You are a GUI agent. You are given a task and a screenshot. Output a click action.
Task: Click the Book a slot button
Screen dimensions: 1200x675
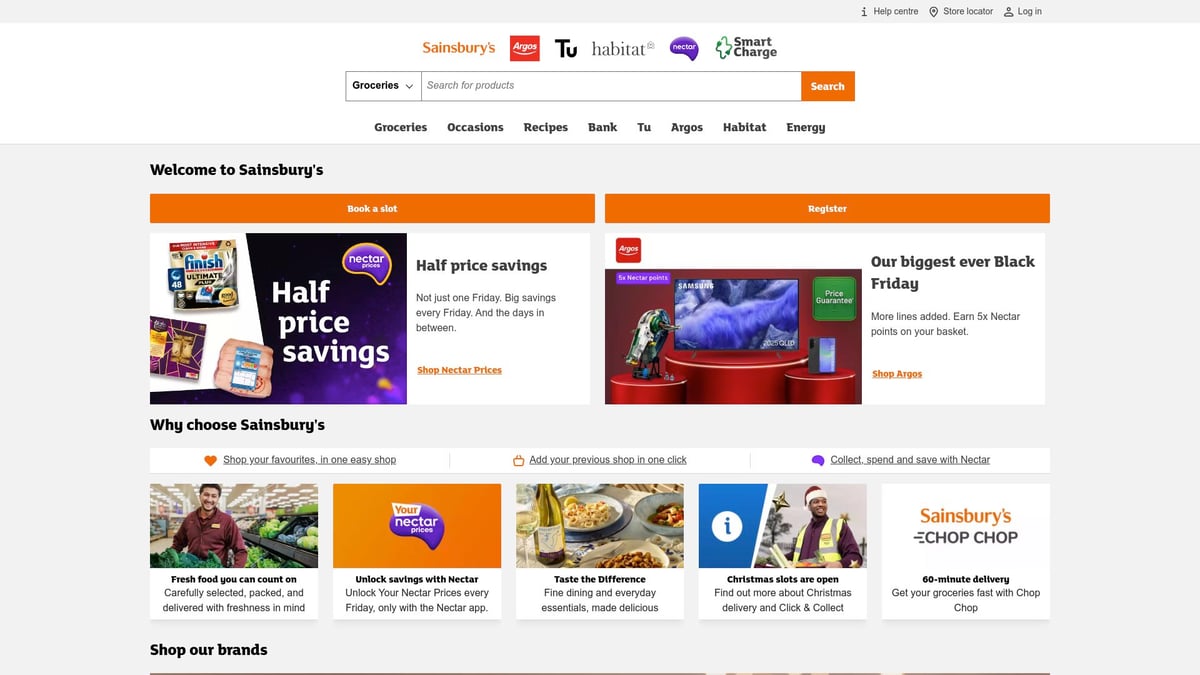click(x=372, y=208)
